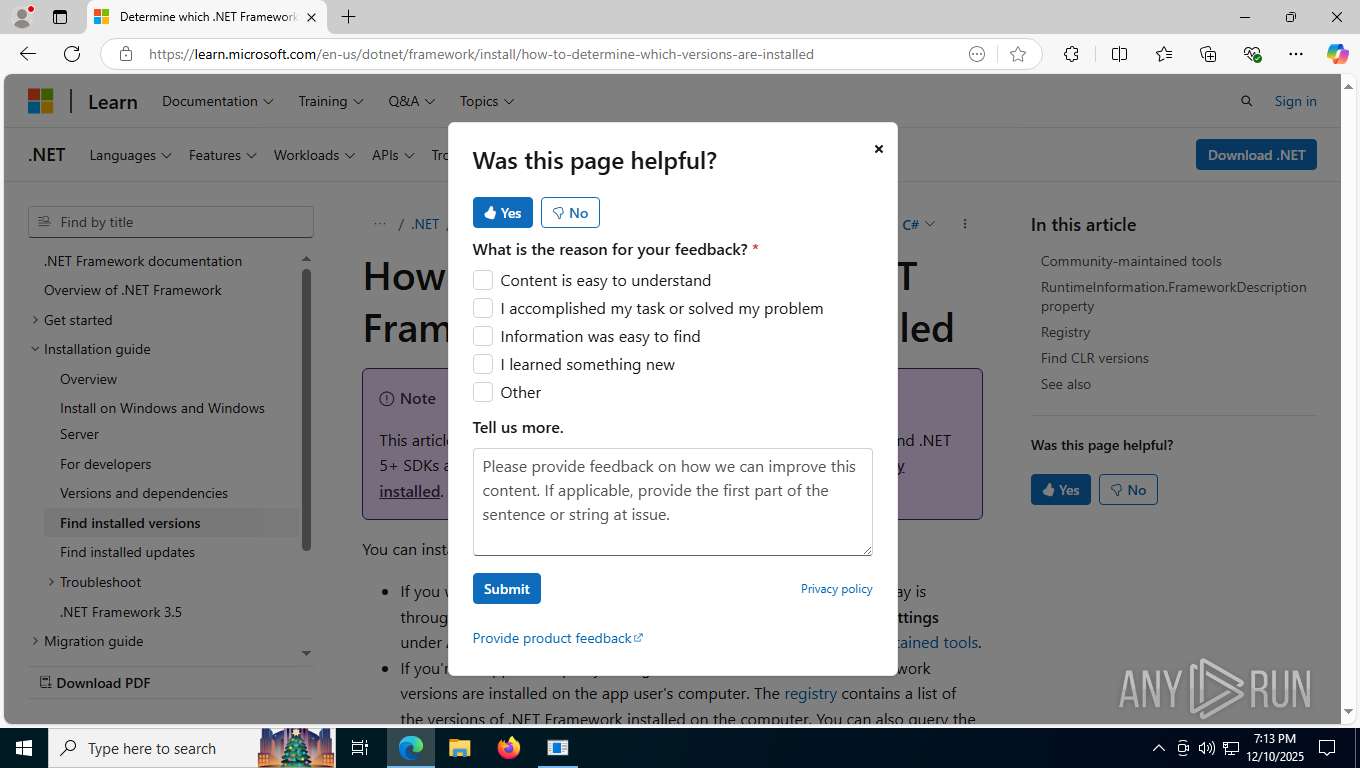Click the address bar URL
The height and width of the screenshot is (768, 1360).
point(481,54)
